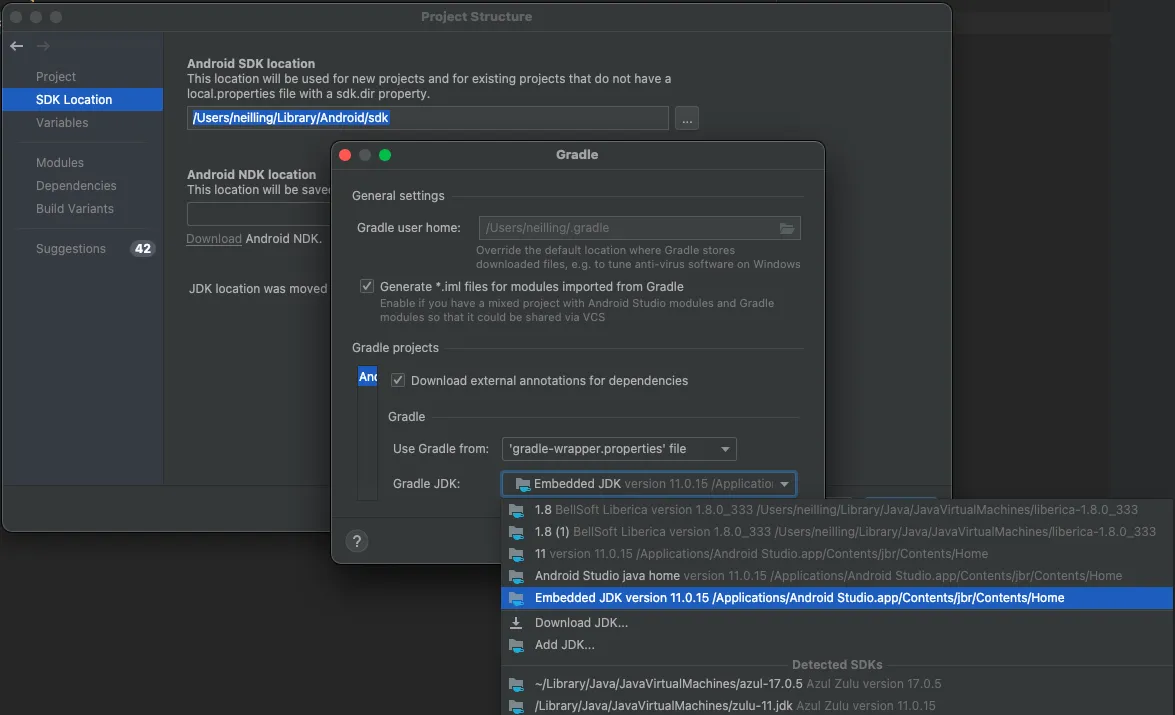Choose Android Studio java home option

coord(836,576)
